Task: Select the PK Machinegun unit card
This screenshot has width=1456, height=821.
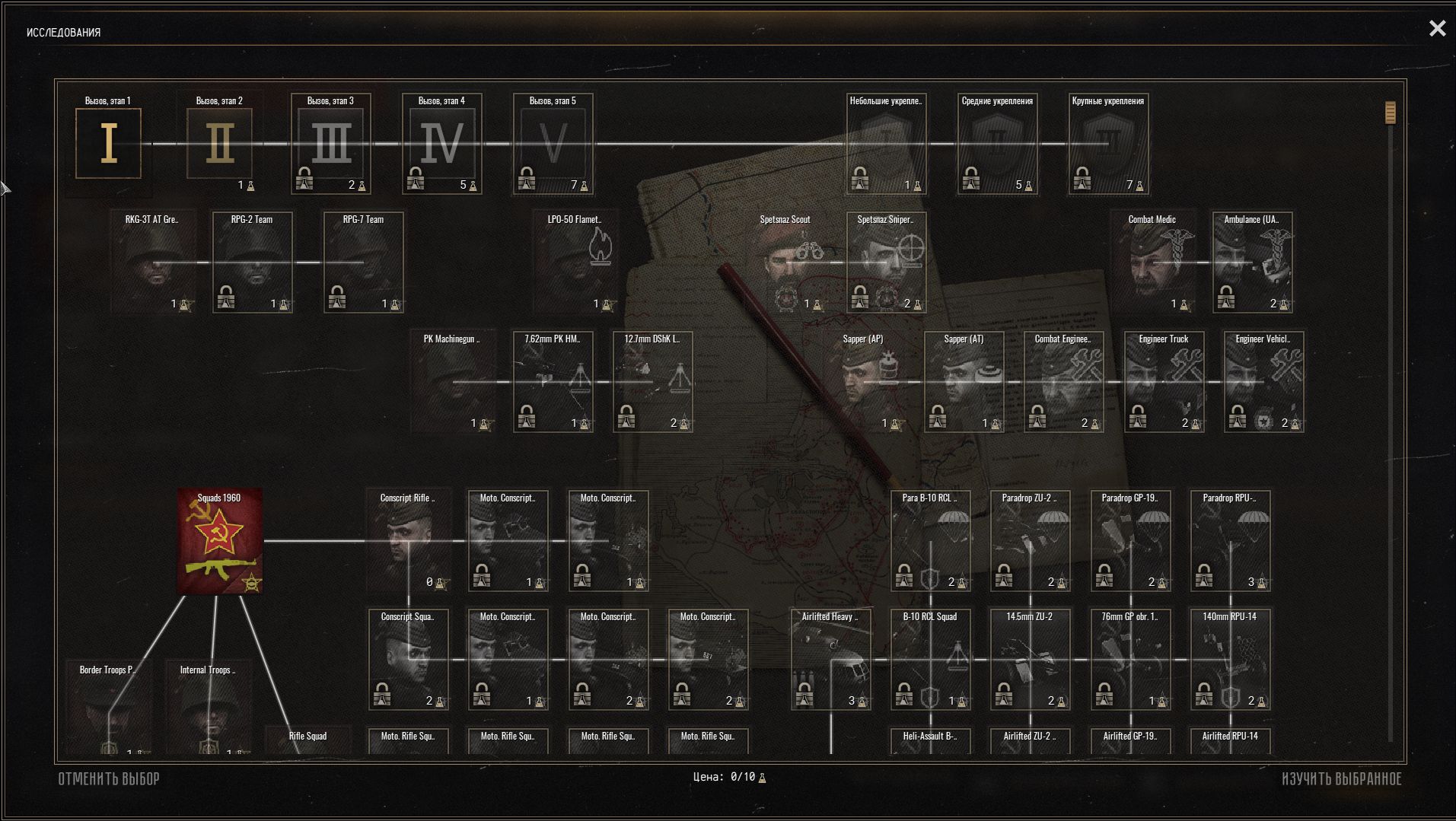Action: pos(452,382)
